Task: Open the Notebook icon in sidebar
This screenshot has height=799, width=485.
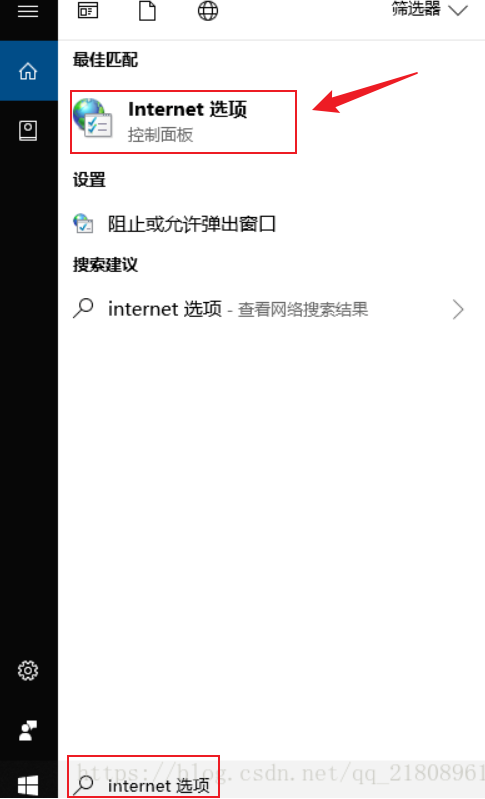Action: (x=28, y=131)
